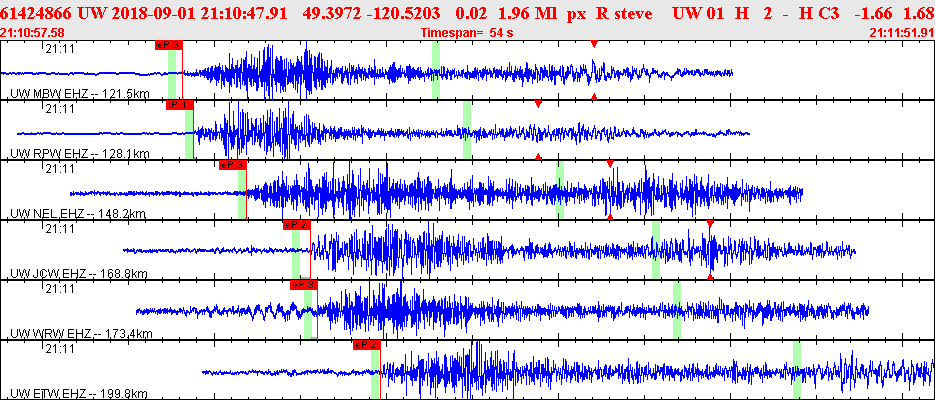Image resolution: width=935 pixels, height=400 pixels.
Task: Click the second green bar on the MBW trace
Action: (436, 69)
